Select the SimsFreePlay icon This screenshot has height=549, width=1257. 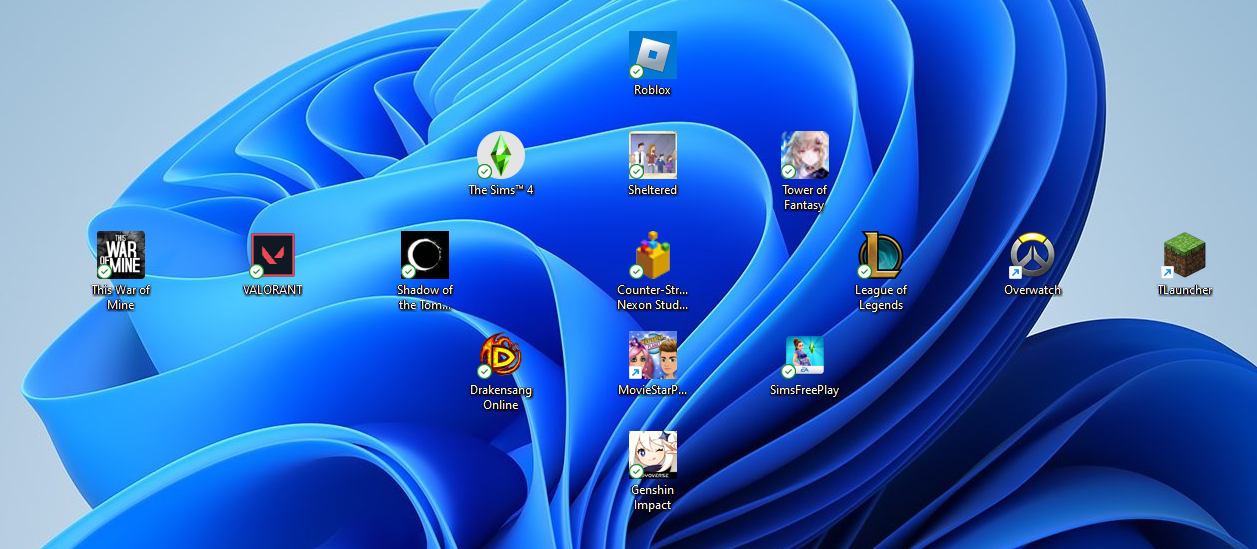pyautogui.click(x=805, y=355)
